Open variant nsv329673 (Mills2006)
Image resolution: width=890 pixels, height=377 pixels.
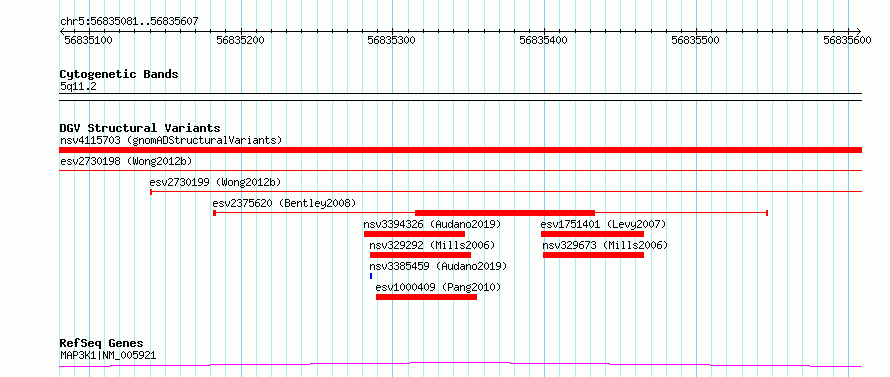(605, 245)
